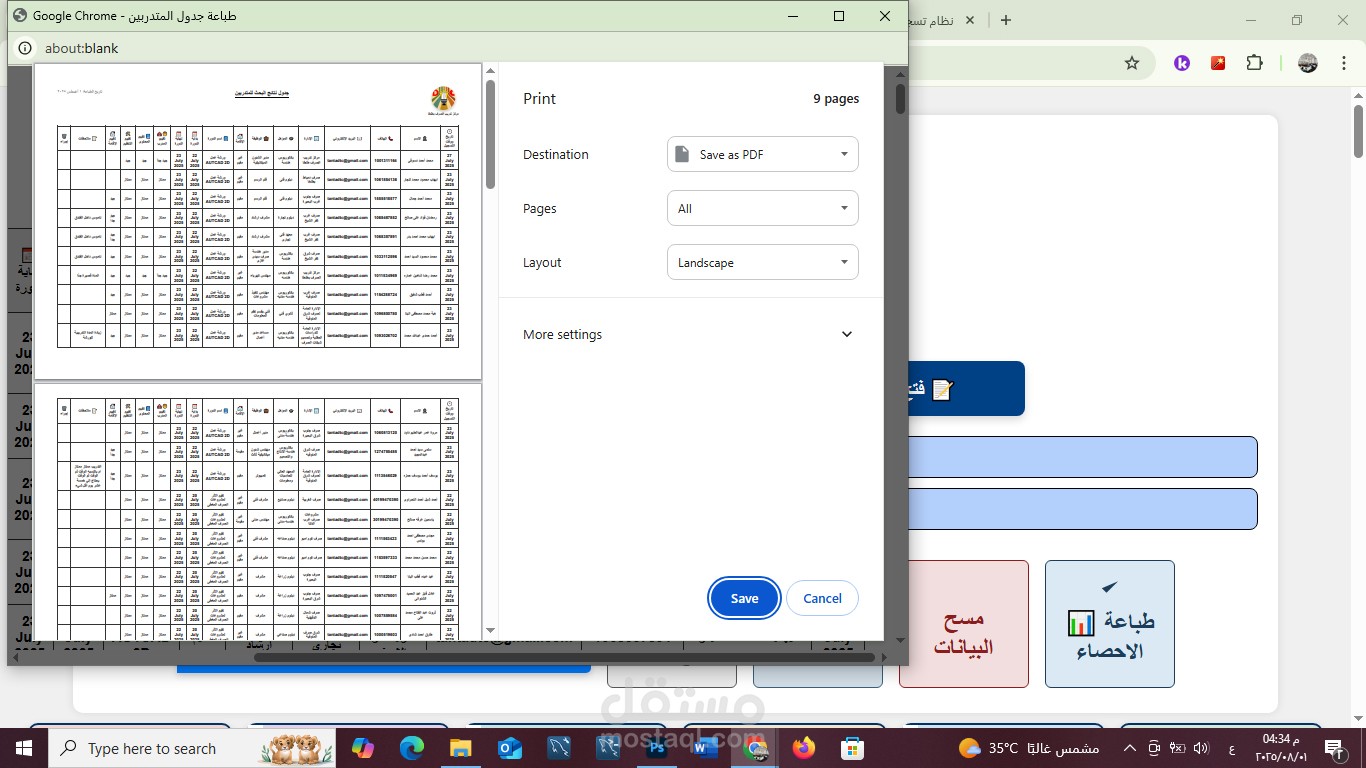
Task: Open notification center icon
Action: click(1333, 748)
